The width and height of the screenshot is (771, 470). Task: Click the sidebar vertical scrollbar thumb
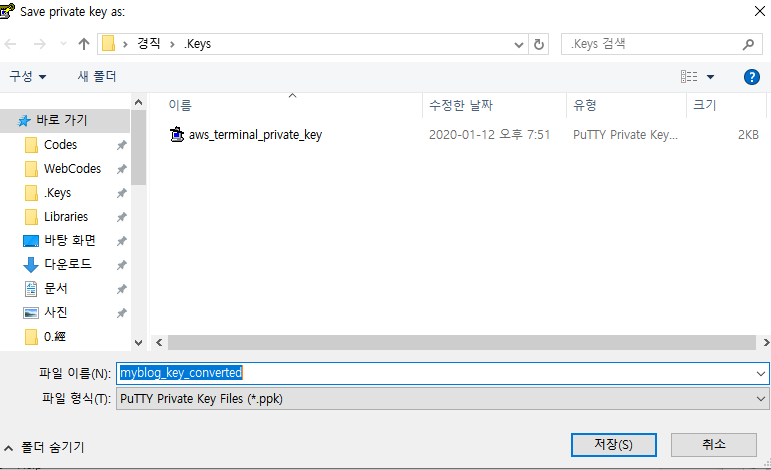[138, 147]
